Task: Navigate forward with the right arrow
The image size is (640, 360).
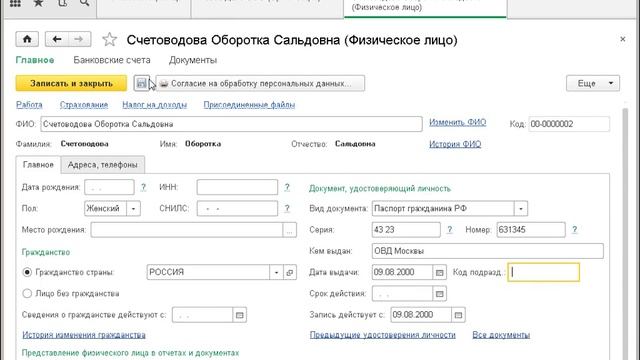Action: point(79,39)
